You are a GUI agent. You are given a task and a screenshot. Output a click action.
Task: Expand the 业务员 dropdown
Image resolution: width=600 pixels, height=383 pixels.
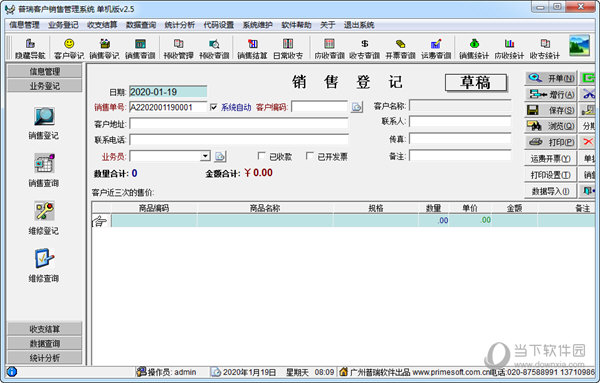click(205, 156)
